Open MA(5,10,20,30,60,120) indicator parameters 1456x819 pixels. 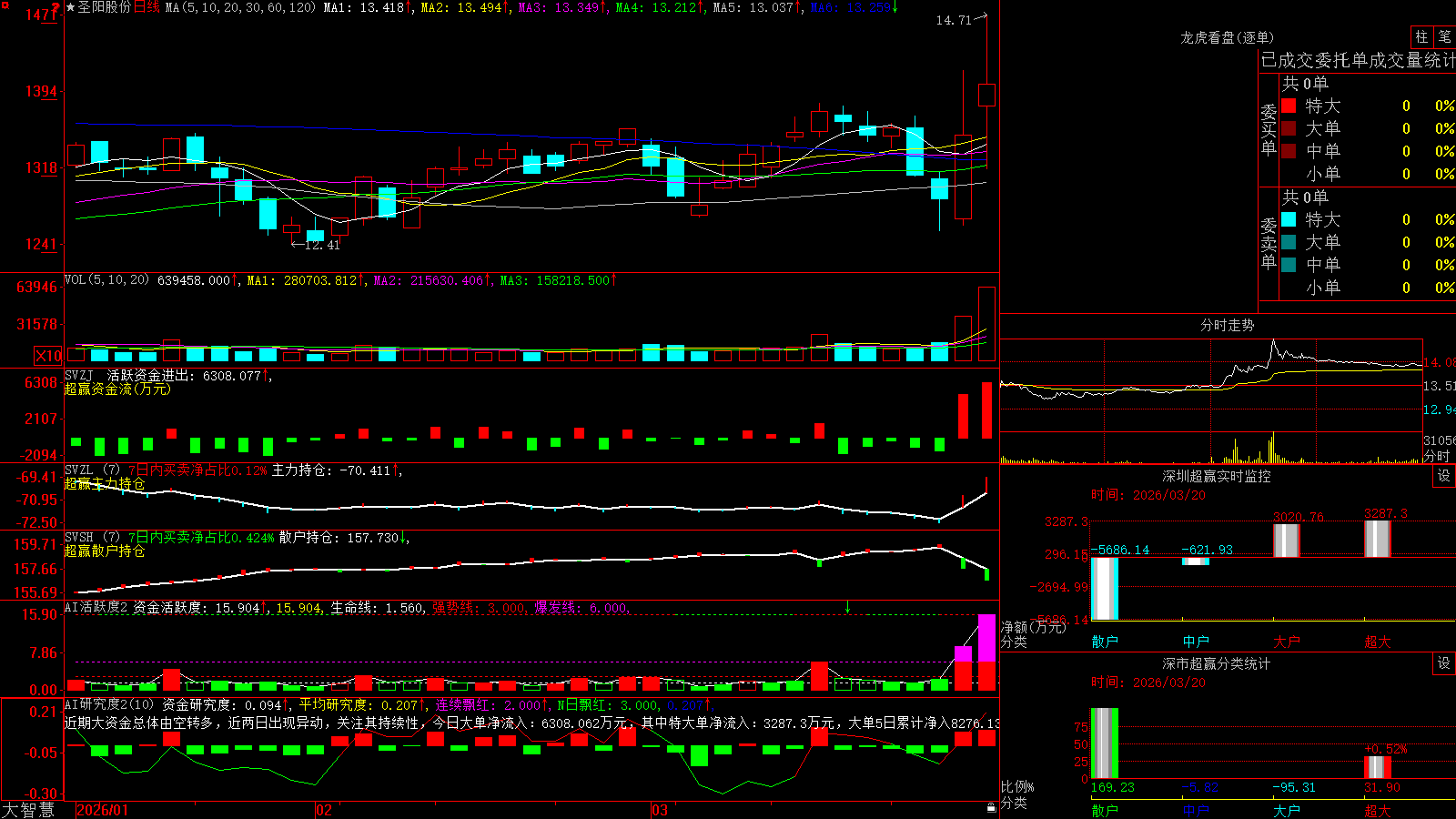point(240,7)
